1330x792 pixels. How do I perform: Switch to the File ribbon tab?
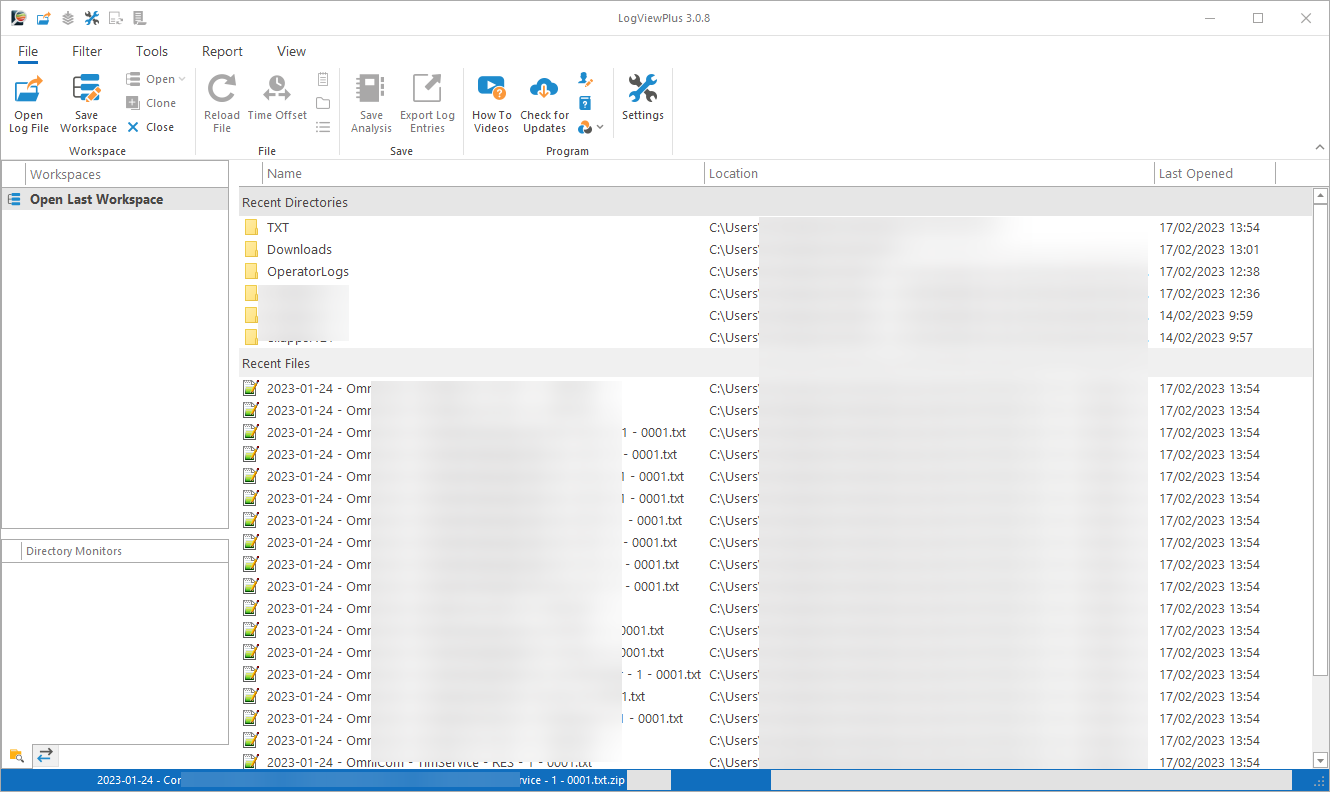tap(28, 51)
